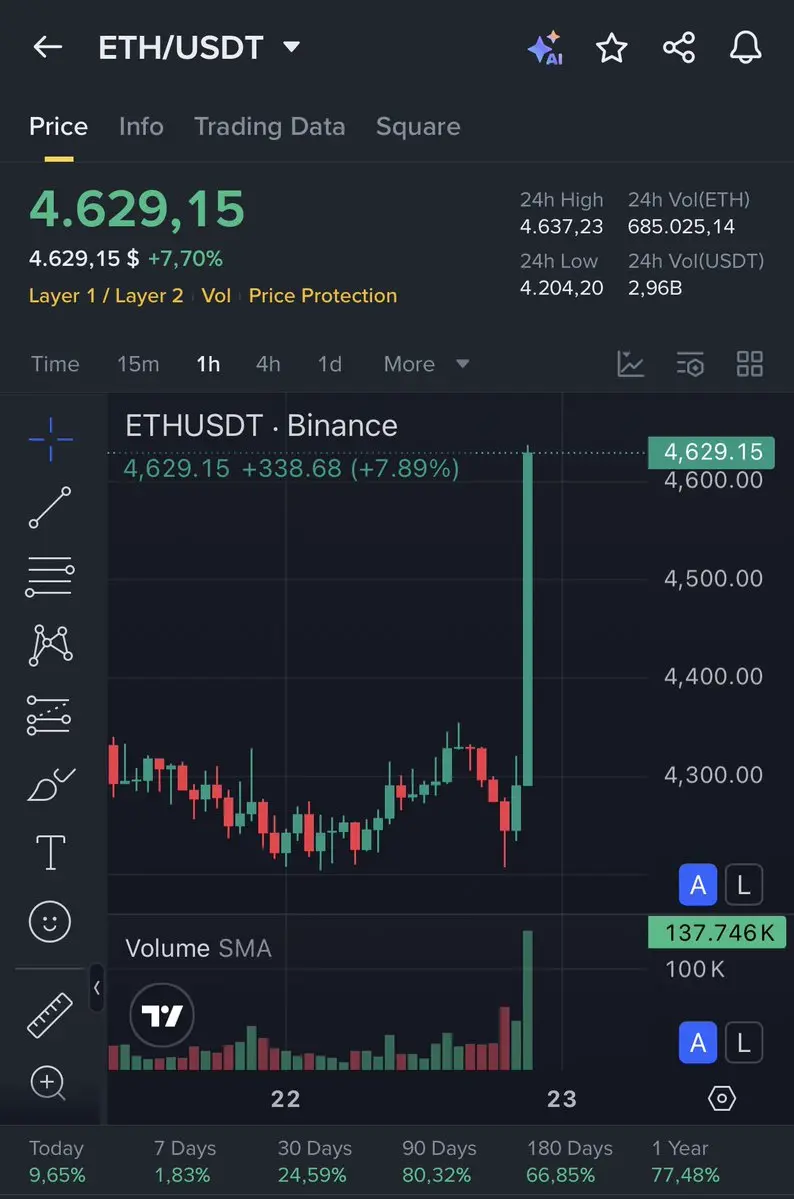The width and height of the screenshot is (794, 1199).
Task: Collapse the drawing toolbar arrow
Action: click(x=96, y=988)
